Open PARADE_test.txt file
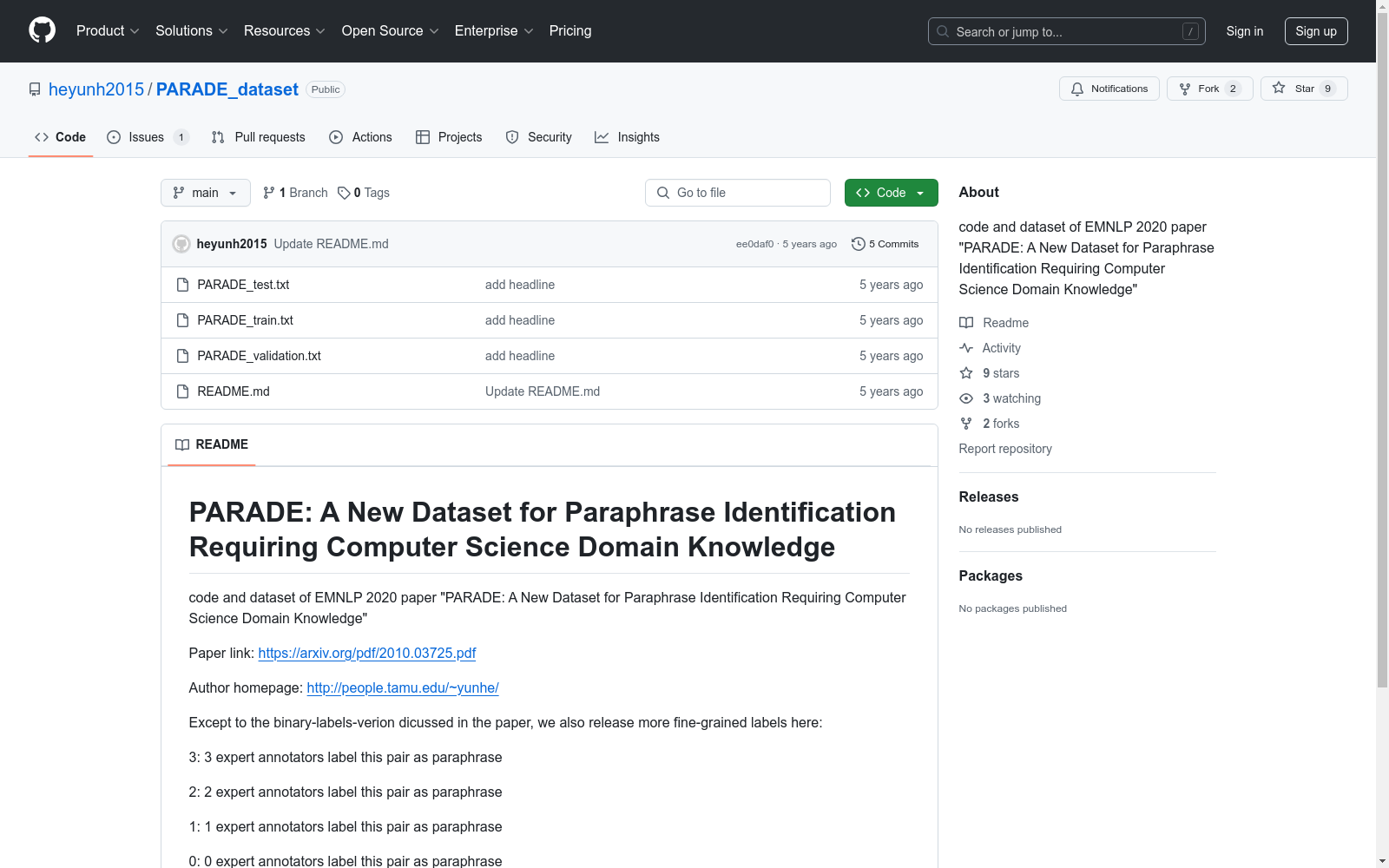The image size is (1389, 868). [x=243, y=285]
